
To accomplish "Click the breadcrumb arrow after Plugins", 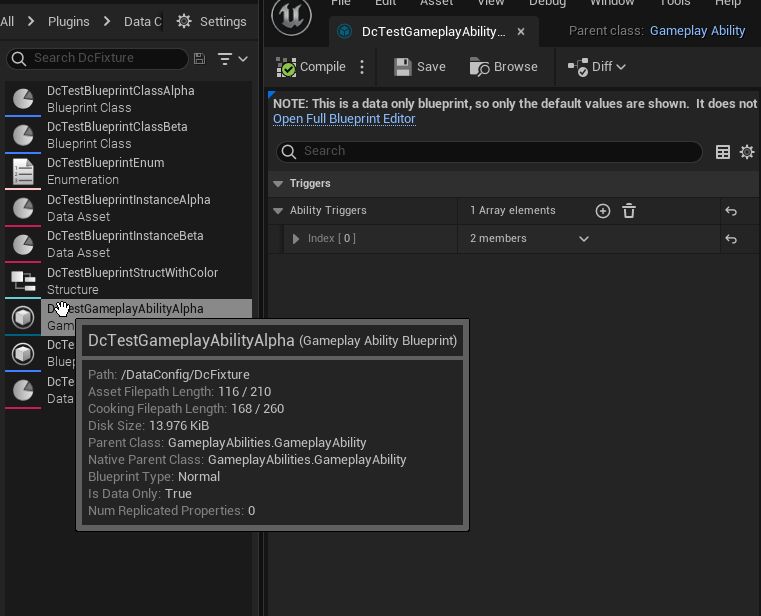I will click(107, 21).
